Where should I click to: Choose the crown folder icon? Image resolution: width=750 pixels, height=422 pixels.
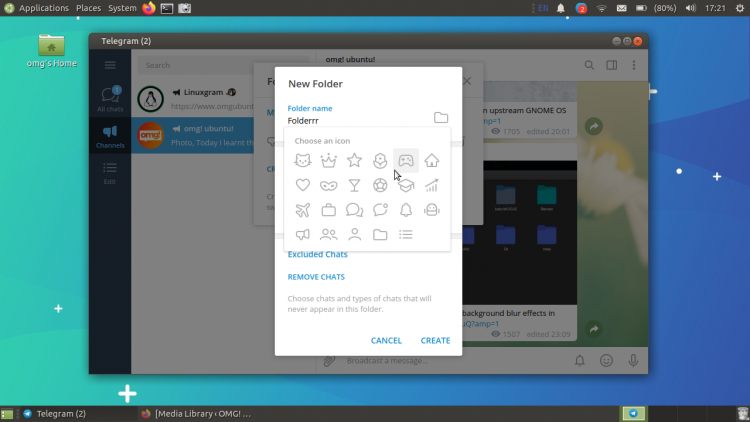point(329,160)
